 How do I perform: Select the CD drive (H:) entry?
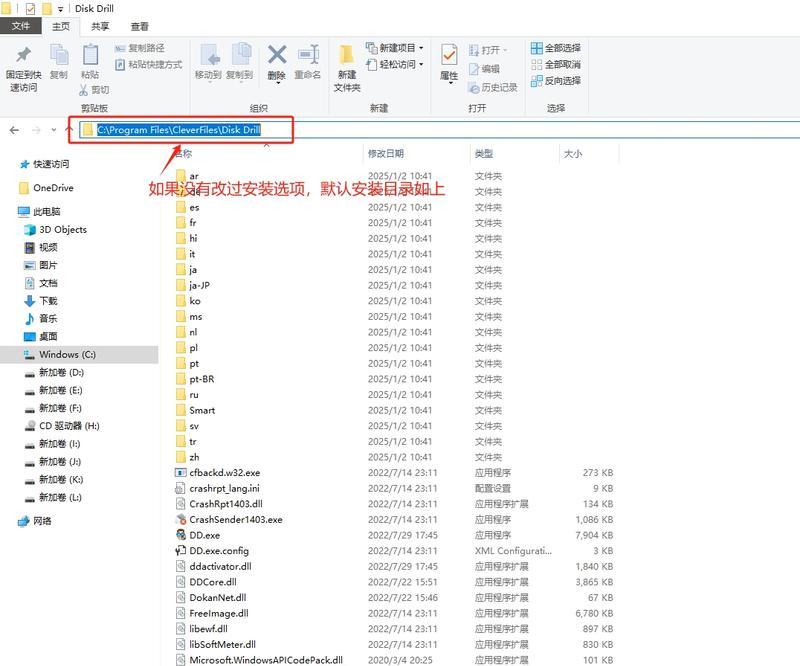[62, 426]
